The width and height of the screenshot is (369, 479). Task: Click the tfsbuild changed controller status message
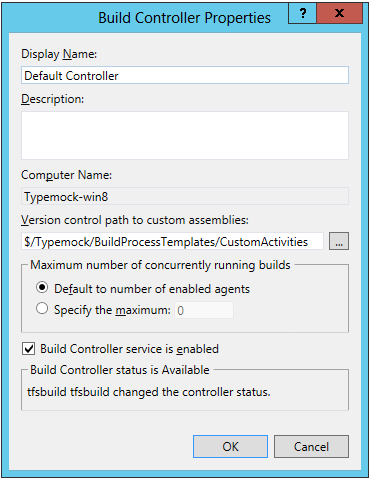pos(149,392)
